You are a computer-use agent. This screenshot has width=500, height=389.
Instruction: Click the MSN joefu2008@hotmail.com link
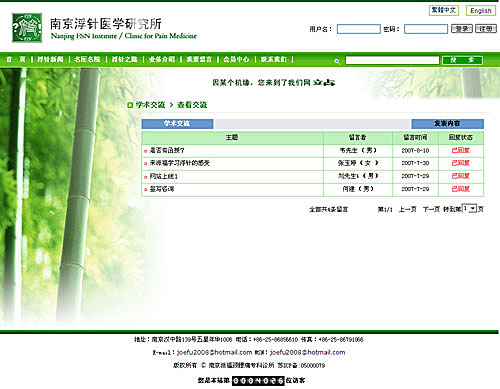(308, 352)
